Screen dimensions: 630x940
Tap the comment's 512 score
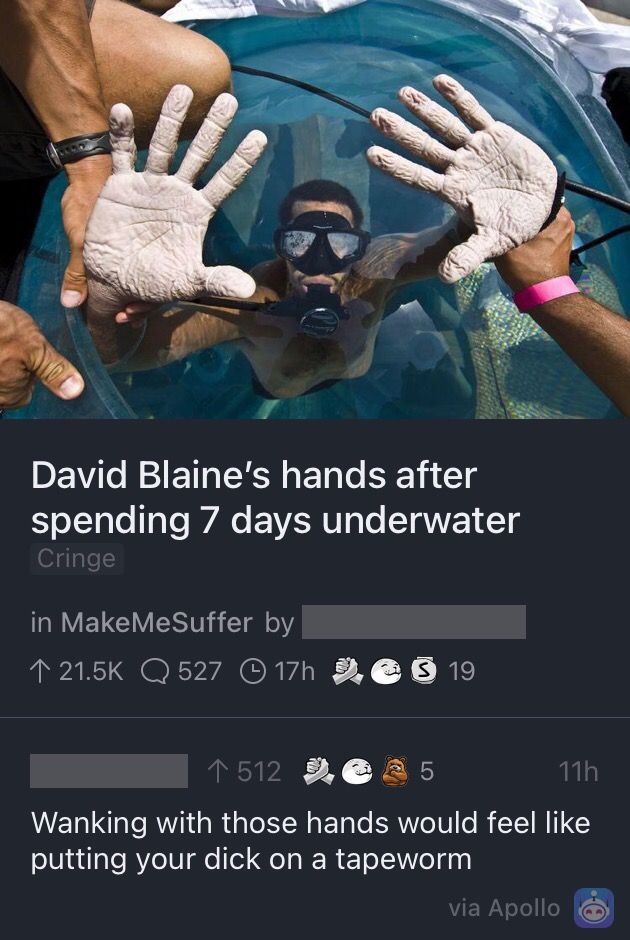(x=259, y=771)
